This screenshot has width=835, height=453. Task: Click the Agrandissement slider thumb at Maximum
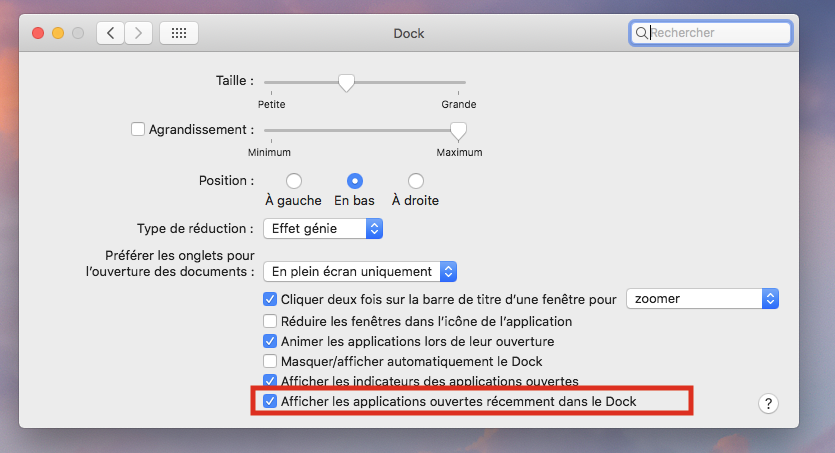pos(458,130)
